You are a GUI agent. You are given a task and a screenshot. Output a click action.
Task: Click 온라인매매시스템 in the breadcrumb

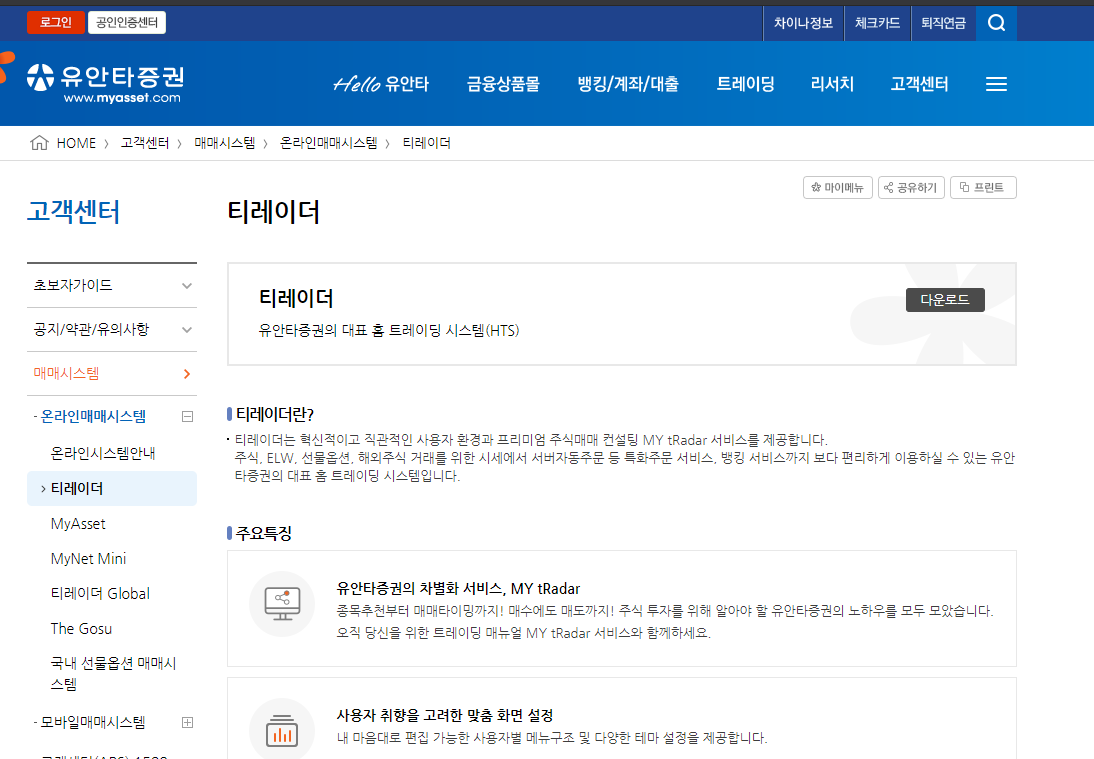(x=328, y=143)
